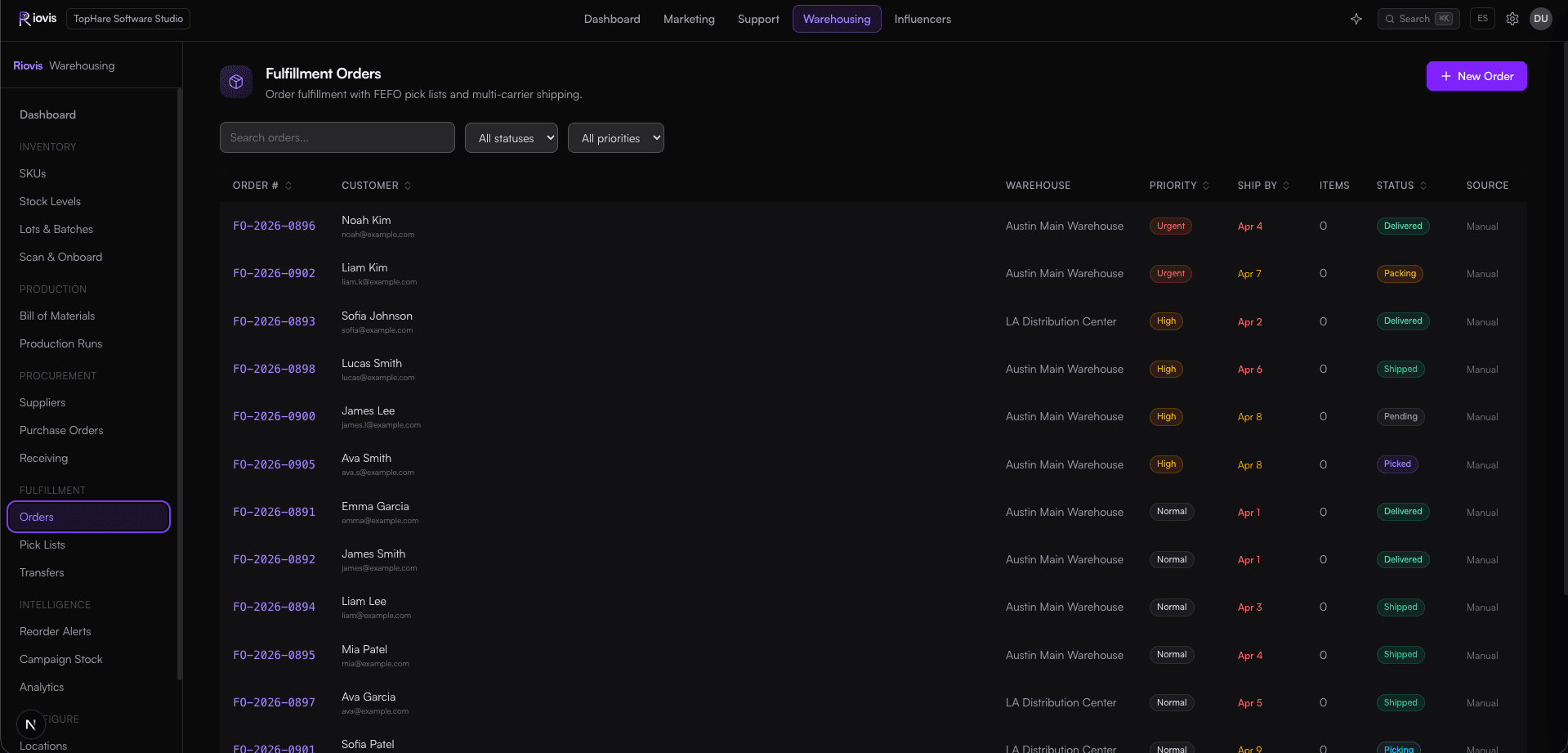This screenshot has width=1568, height=753.
Task: Open Scan & Onboard page
Action: 88,258
